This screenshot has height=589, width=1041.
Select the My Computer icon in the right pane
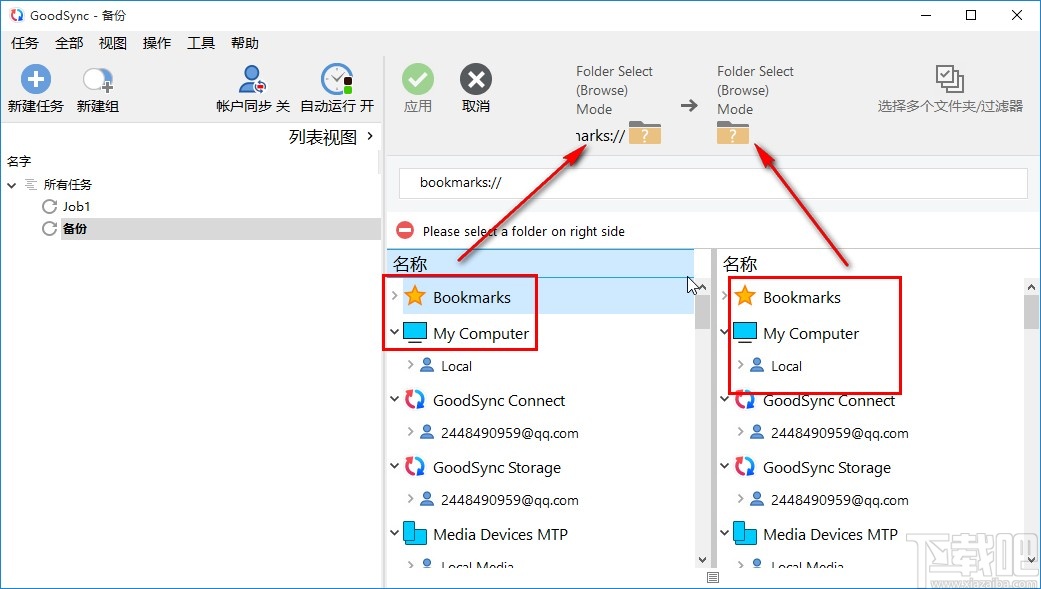coord(745,332)
